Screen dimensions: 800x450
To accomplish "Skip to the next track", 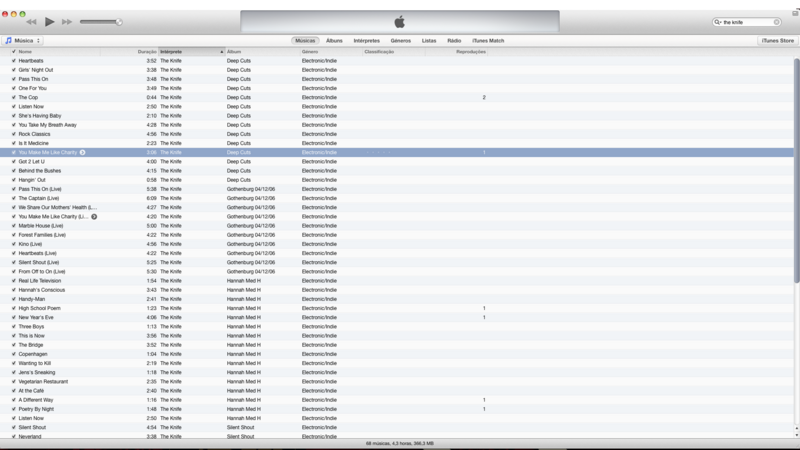I will coord(67,21).
